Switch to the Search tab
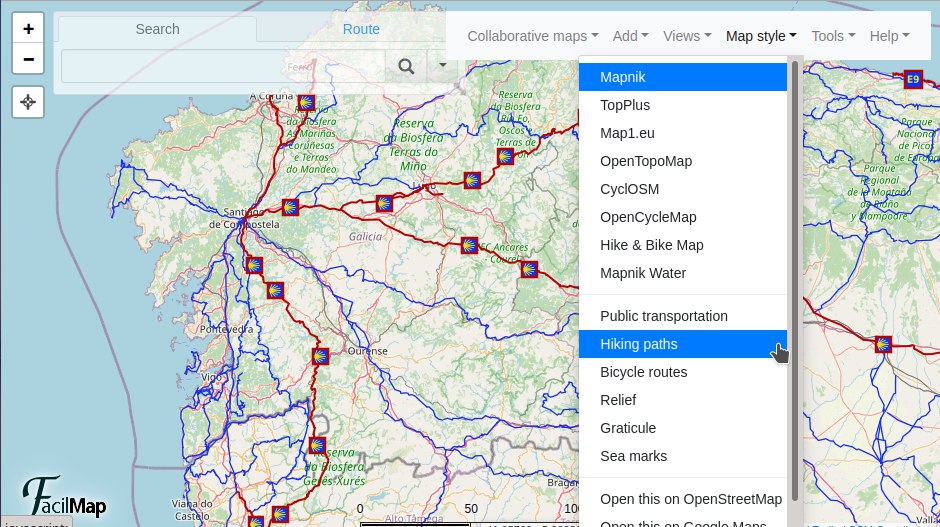 tap(157, 29)
